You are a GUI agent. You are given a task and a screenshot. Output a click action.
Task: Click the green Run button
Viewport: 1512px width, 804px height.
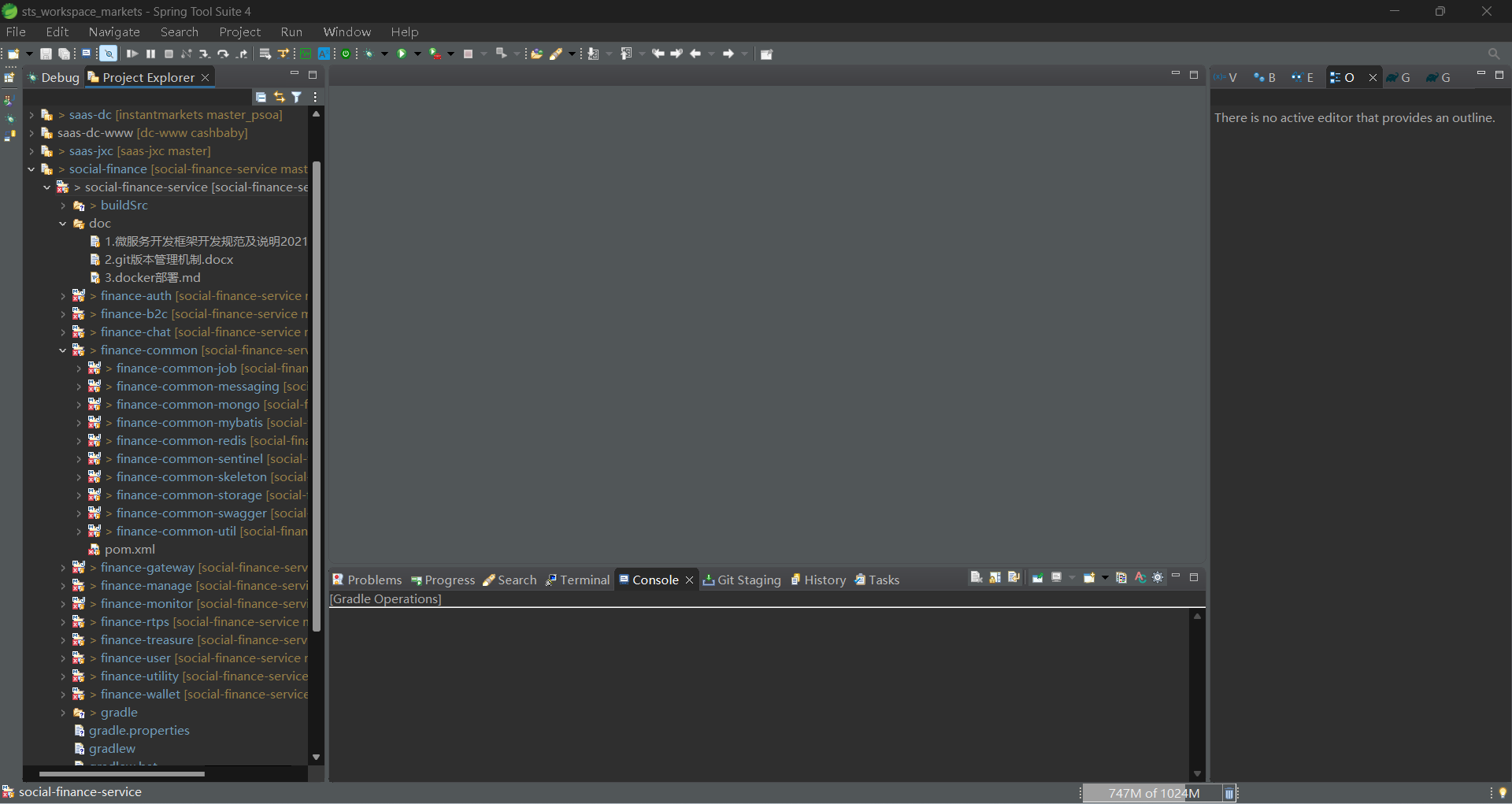401,54
